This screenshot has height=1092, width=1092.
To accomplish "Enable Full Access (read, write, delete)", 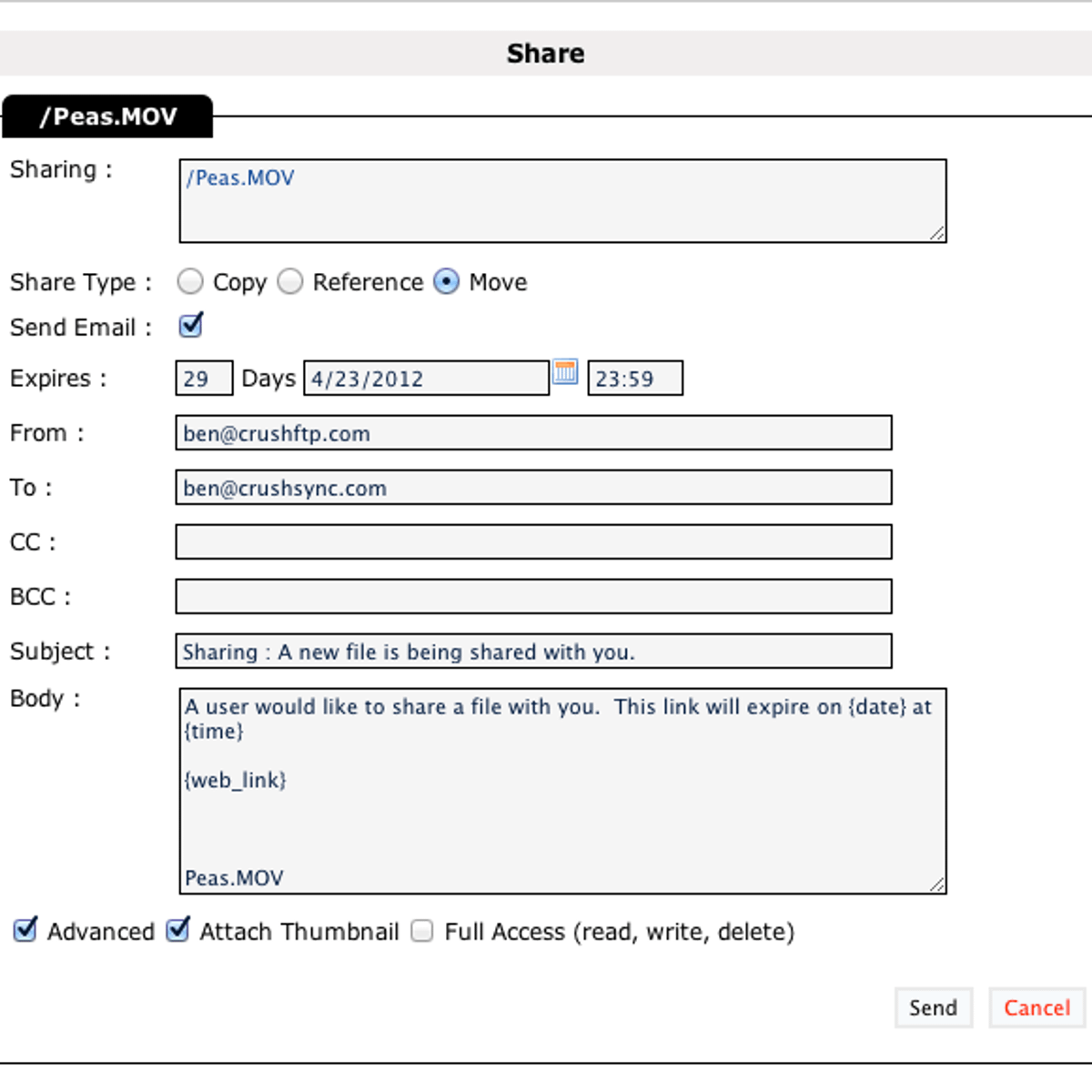I will pyautogui.click(x=422, y=931).
